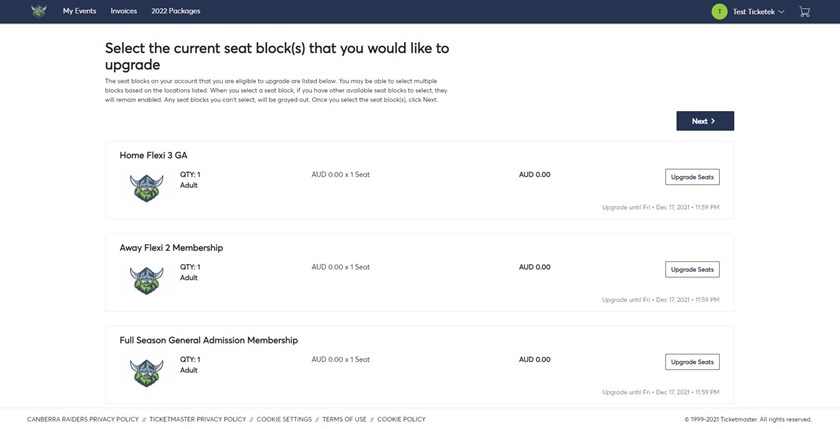Open the 2022 Packages menu item
This screenshot has height=429, width=840.
tap(176, 11)
